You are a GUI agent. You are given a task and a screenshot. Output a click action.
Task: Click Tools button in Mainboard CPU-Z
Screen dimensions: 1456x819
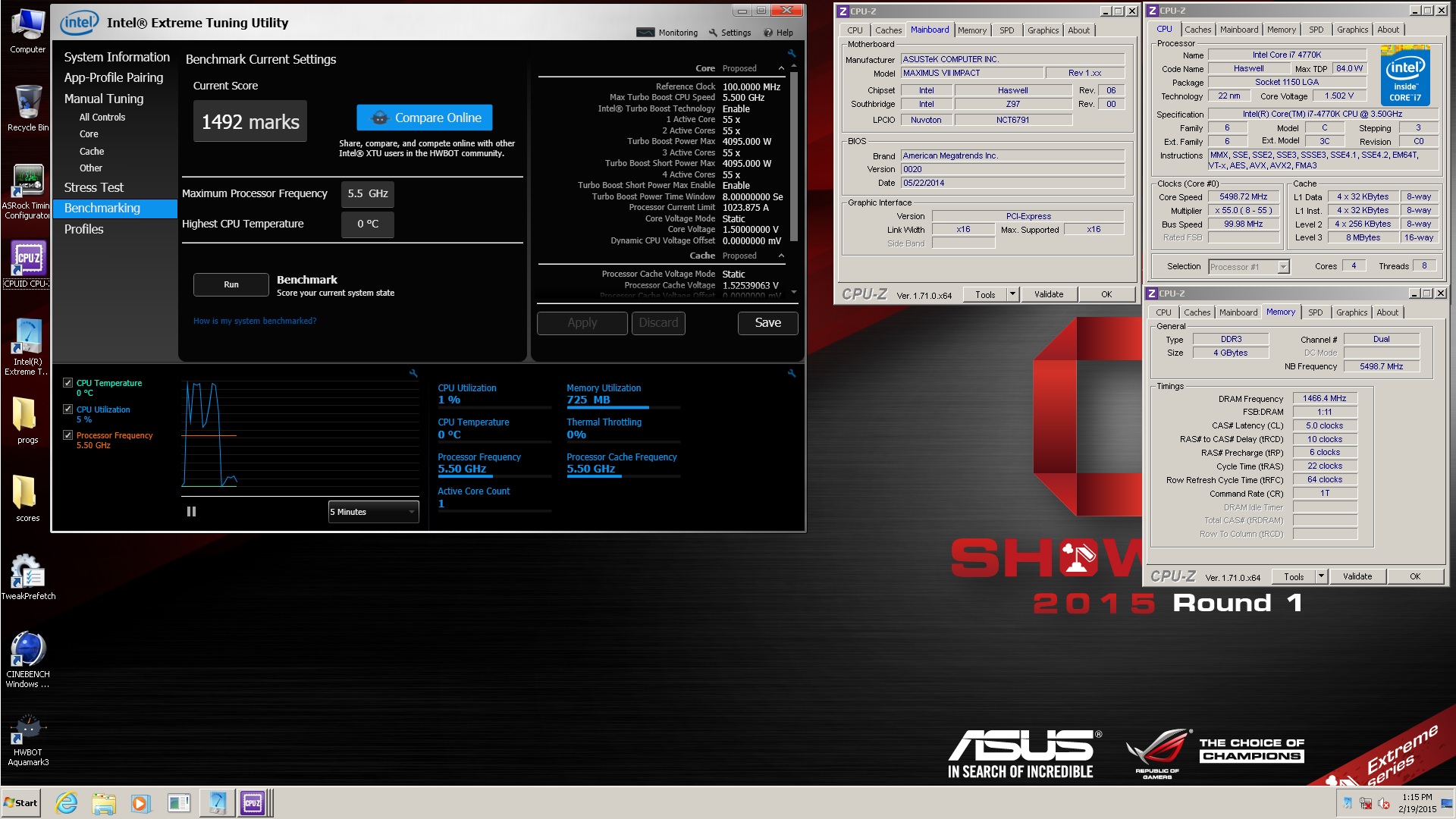[x=985, y=294]
